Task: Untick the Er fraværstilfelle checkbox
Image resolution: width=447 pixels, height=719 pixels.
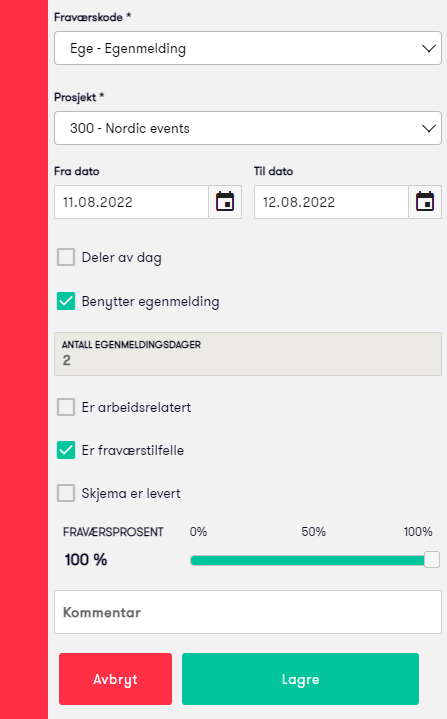Action: pyautogui.click(x=66, y=450)
